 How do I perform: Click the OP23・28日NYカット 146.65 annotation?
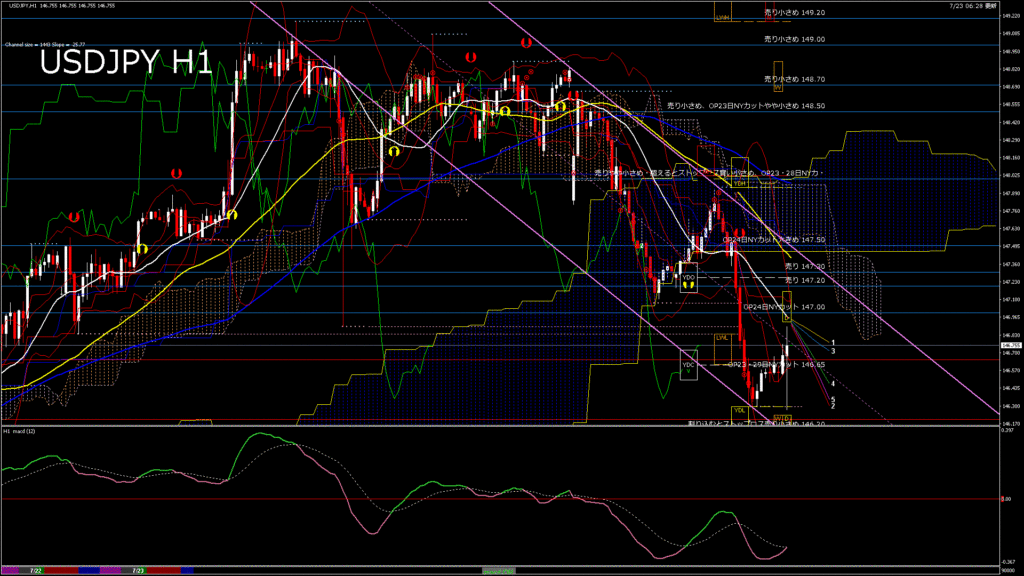click(776, 364)
